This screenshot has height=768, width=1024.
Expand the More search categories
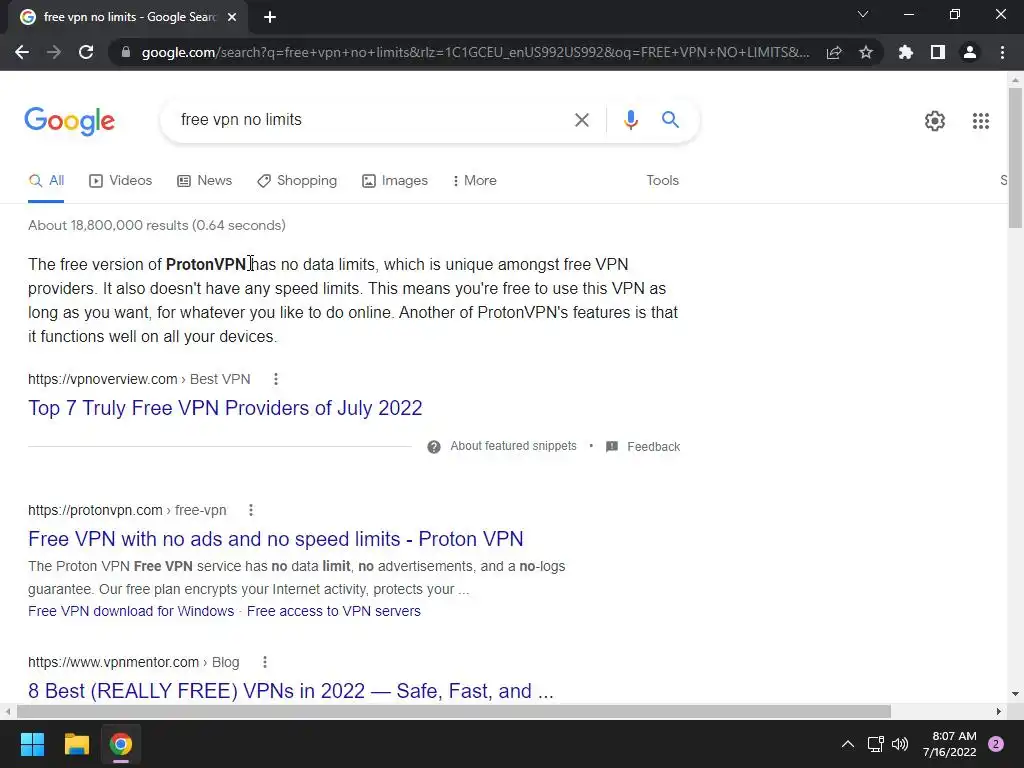[x=475, y=181]
